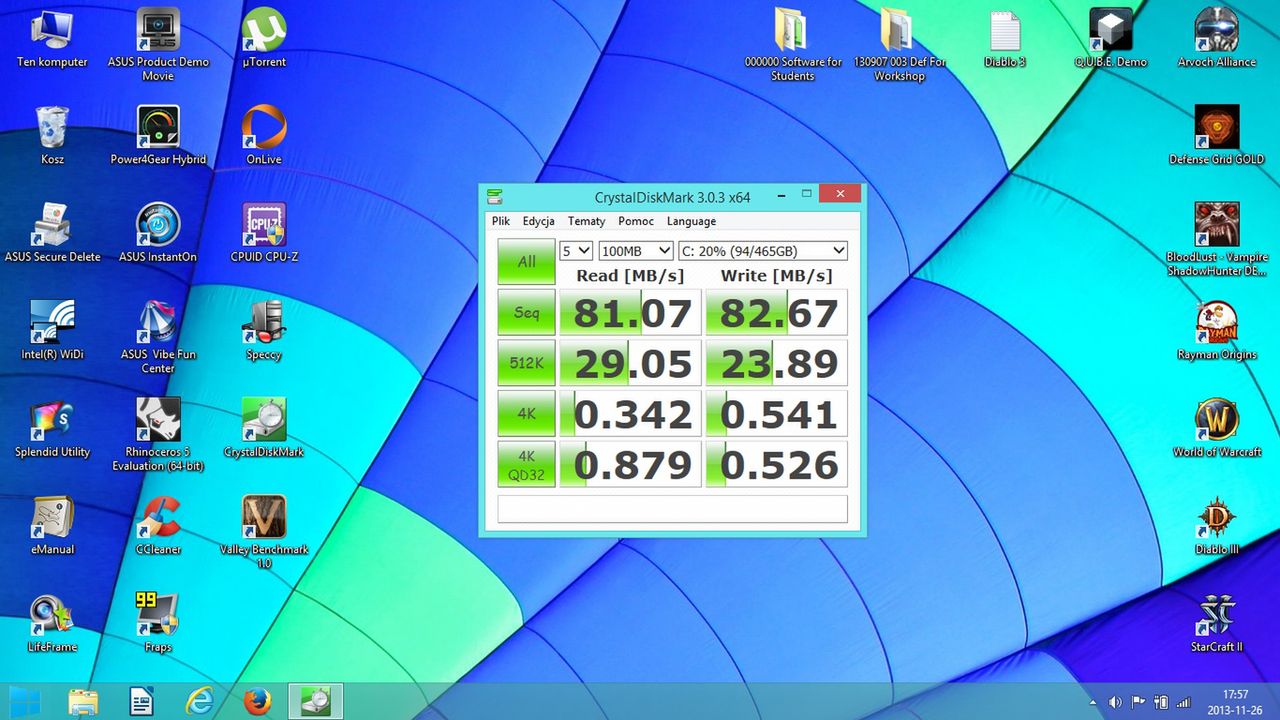
Task: Run the plain 4K test
Action: (526, 413)
